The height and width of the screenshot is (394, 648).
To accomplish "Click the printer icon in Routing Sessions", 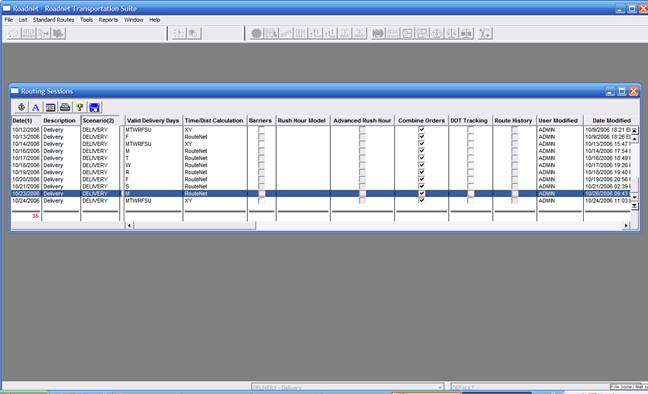I will [65, 107].
